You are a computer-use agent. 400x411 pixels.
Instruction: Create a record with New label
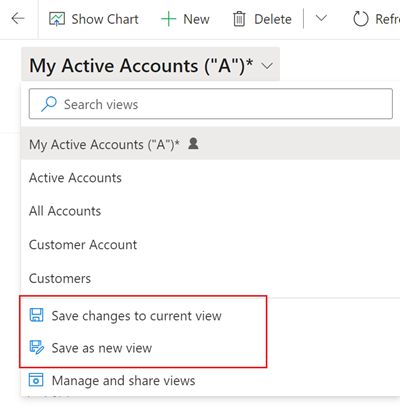coord(196,19)
